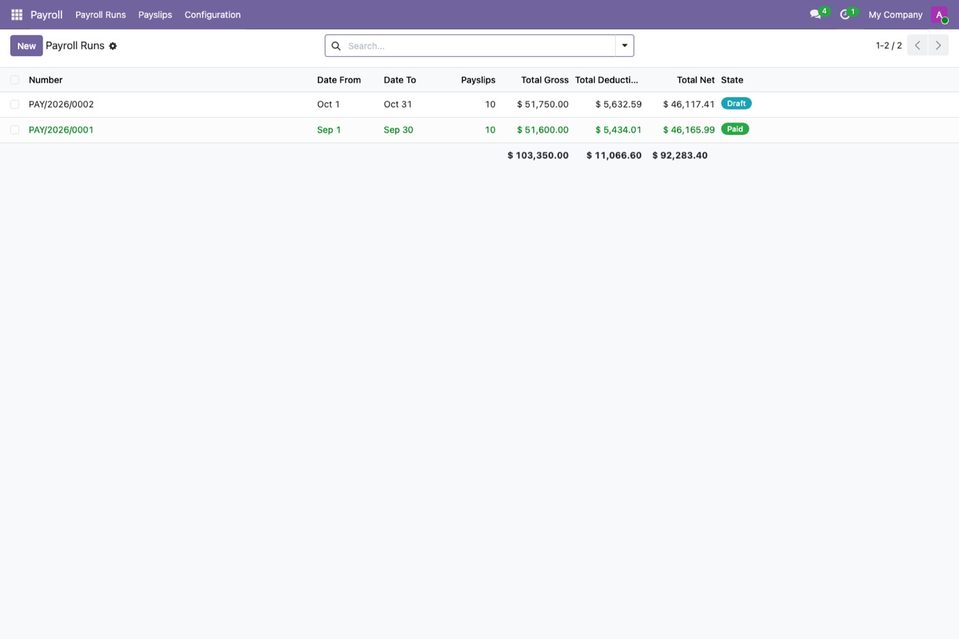Screen dimensions: 959x639
Task: Open the PAY/2026/0002 payroll run
Action: [x=61, y=105]
